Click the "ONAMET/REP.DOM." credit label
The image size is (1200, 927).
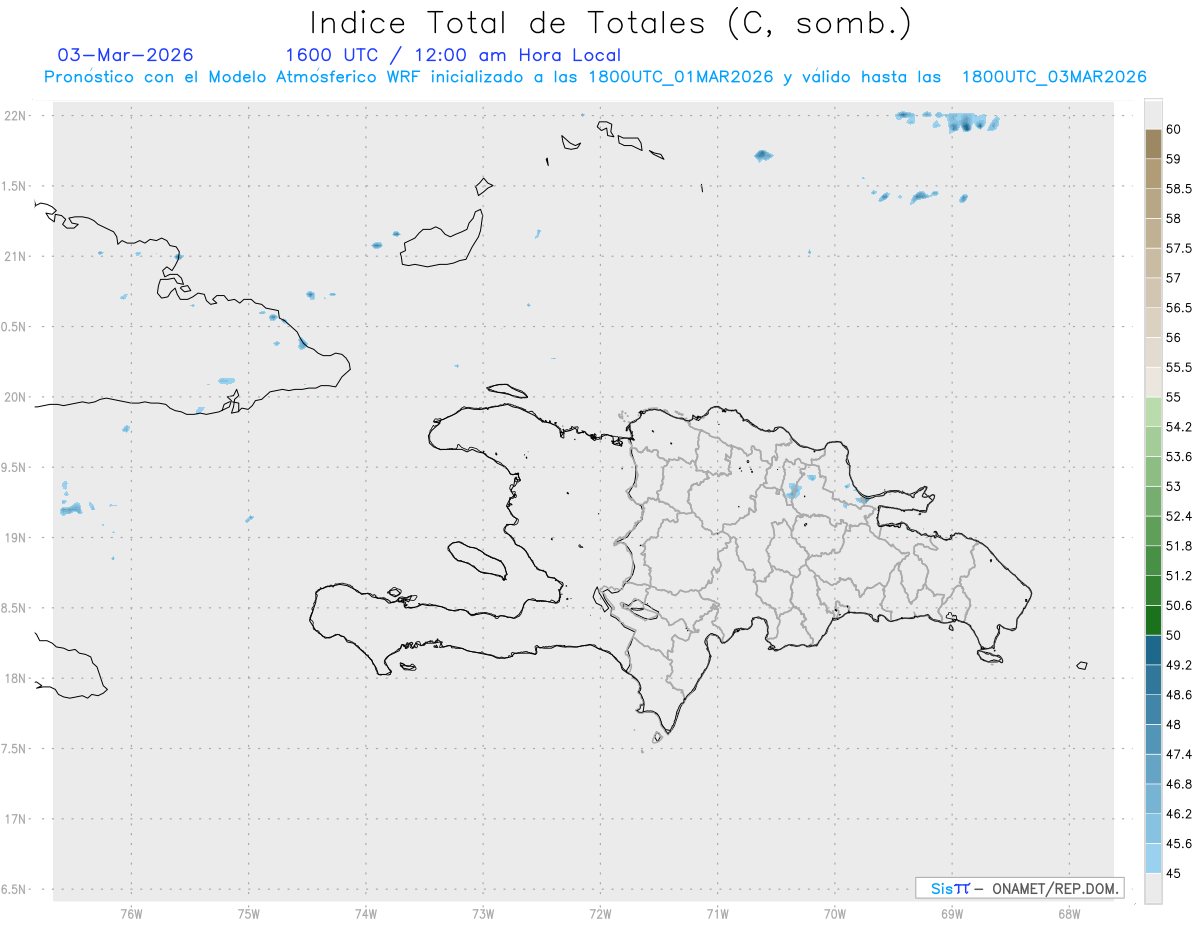coord(1054,888)
